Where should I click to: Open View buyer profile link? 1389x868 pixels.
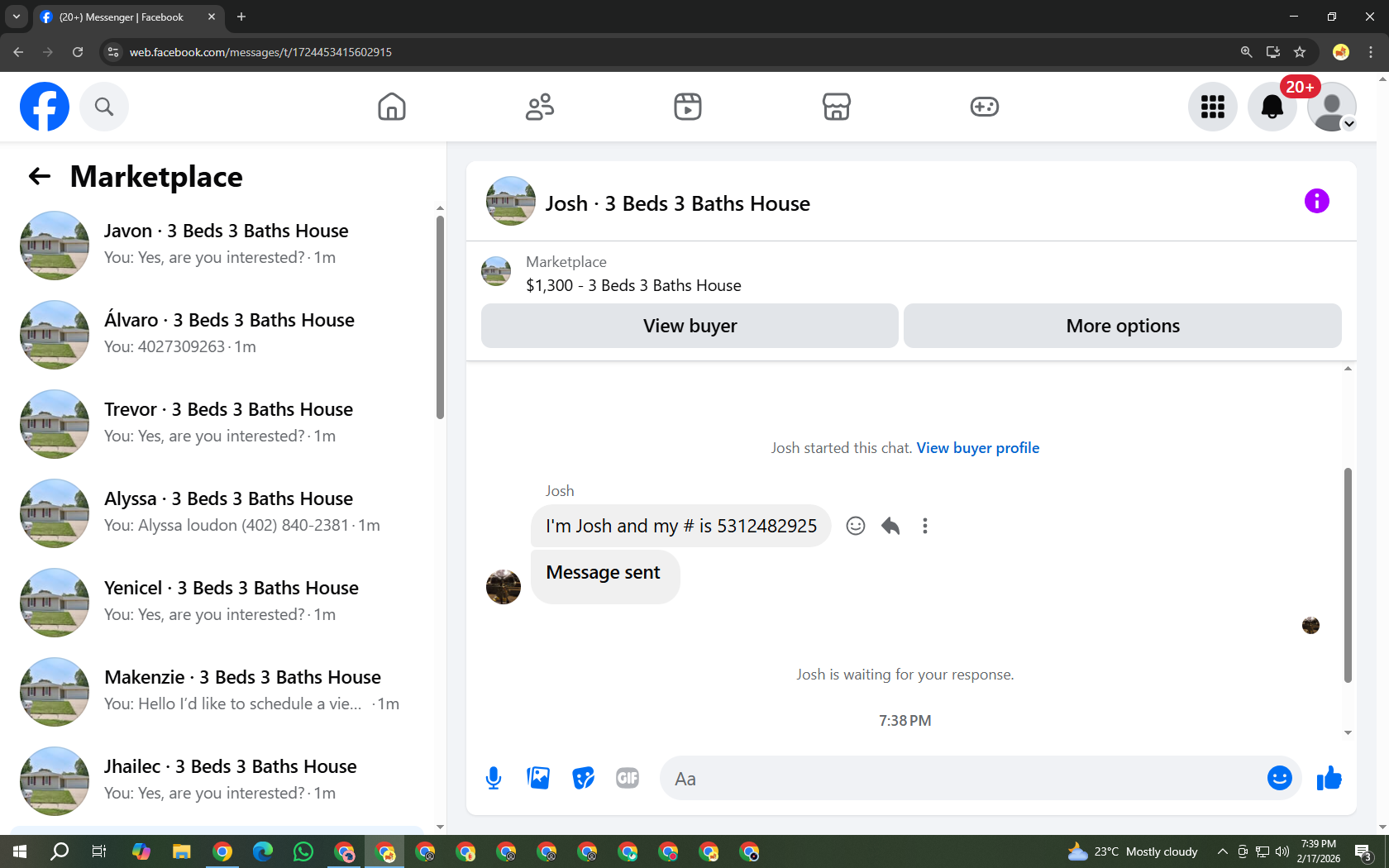click(x=978, y=448)
